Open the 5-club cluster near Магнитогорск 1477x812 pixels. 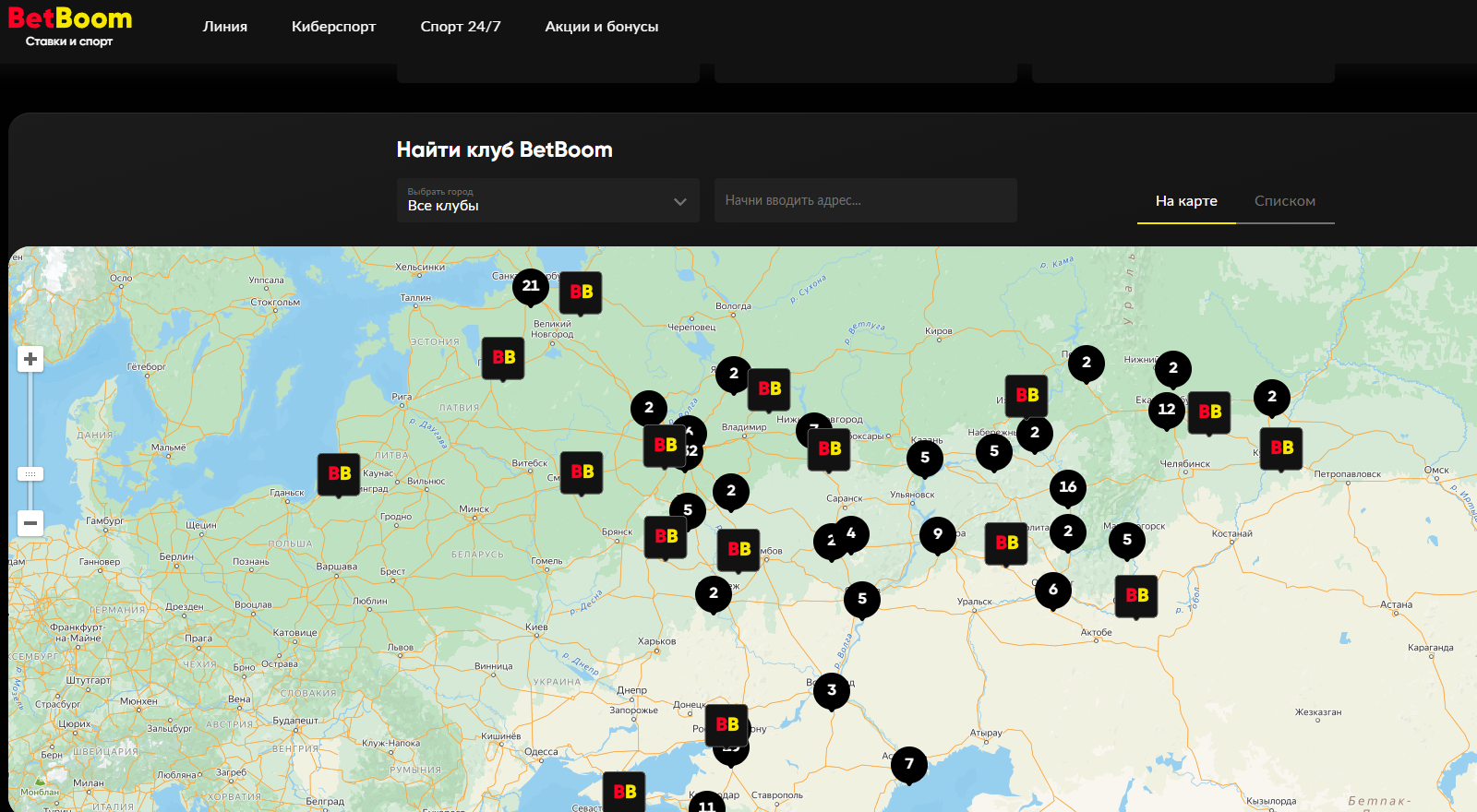click(x=1127, y=541)
